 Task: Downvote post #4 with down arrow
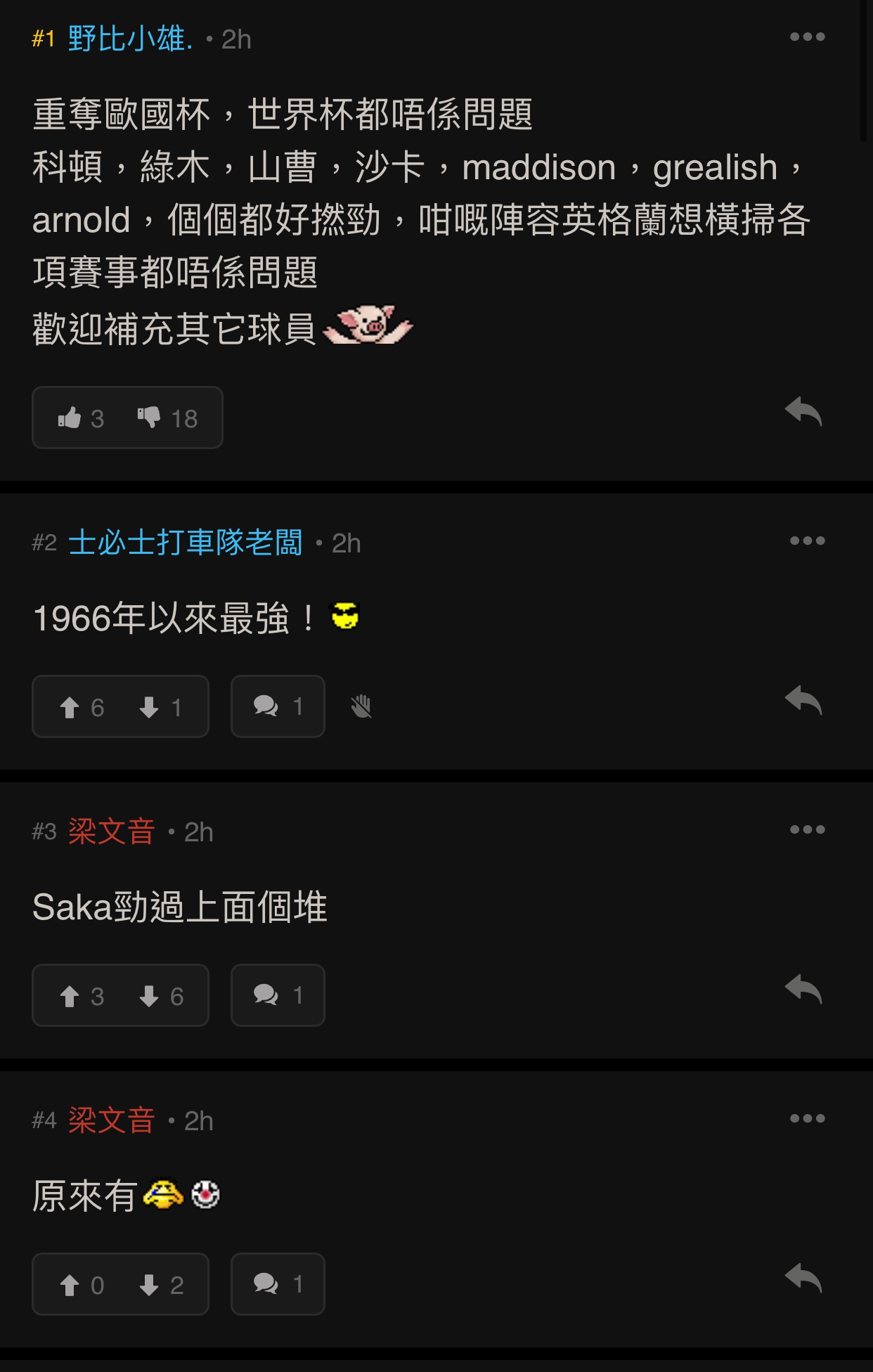161,1285
